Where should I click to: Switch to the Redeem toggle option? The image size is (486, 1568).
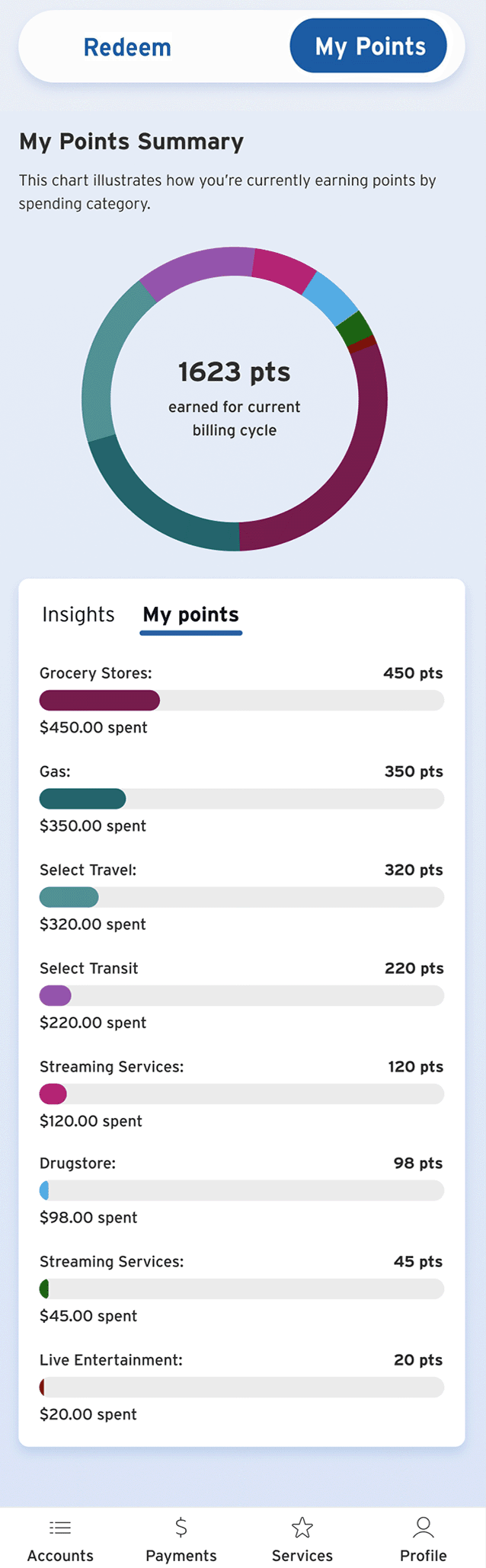(127, 47)
